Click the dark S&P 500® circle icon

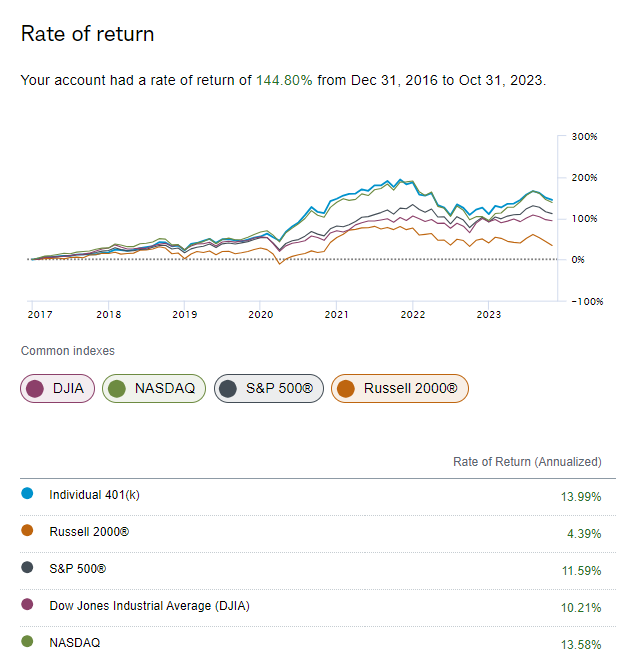[229, 389]
